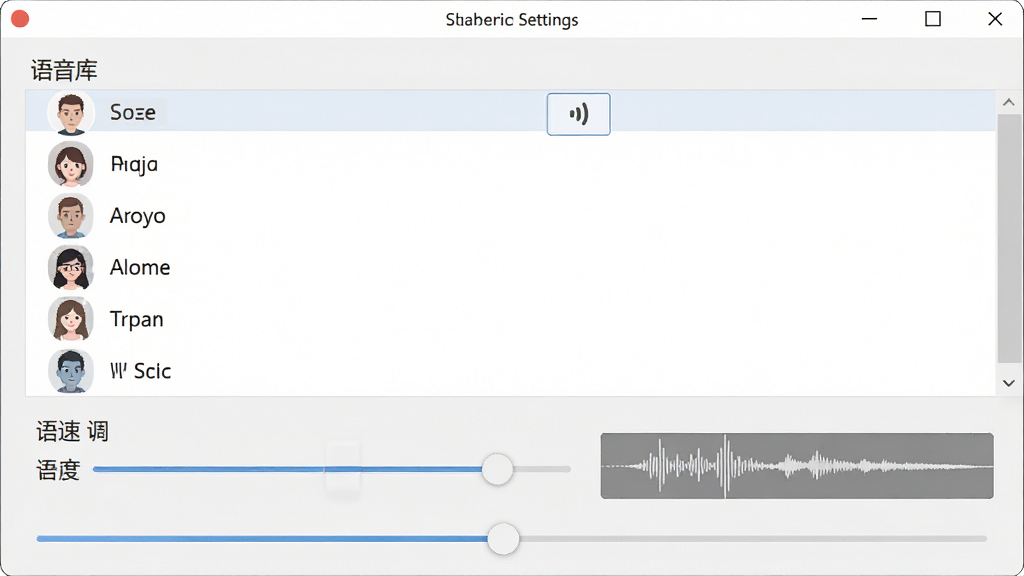The height and width of the screenshot is (576, 1024).
Task: Click the blue-faced Scic avatar icon
Action: pos(71,371)
